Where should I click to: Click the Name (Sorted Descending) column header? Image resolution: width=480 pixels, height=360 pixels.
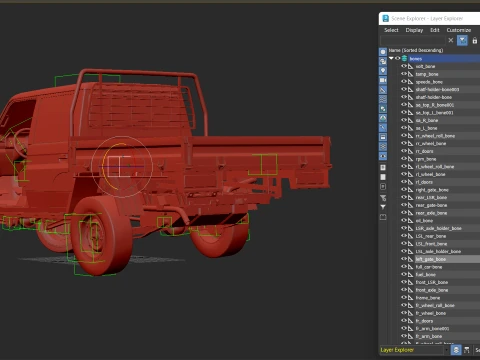point(416,50)
